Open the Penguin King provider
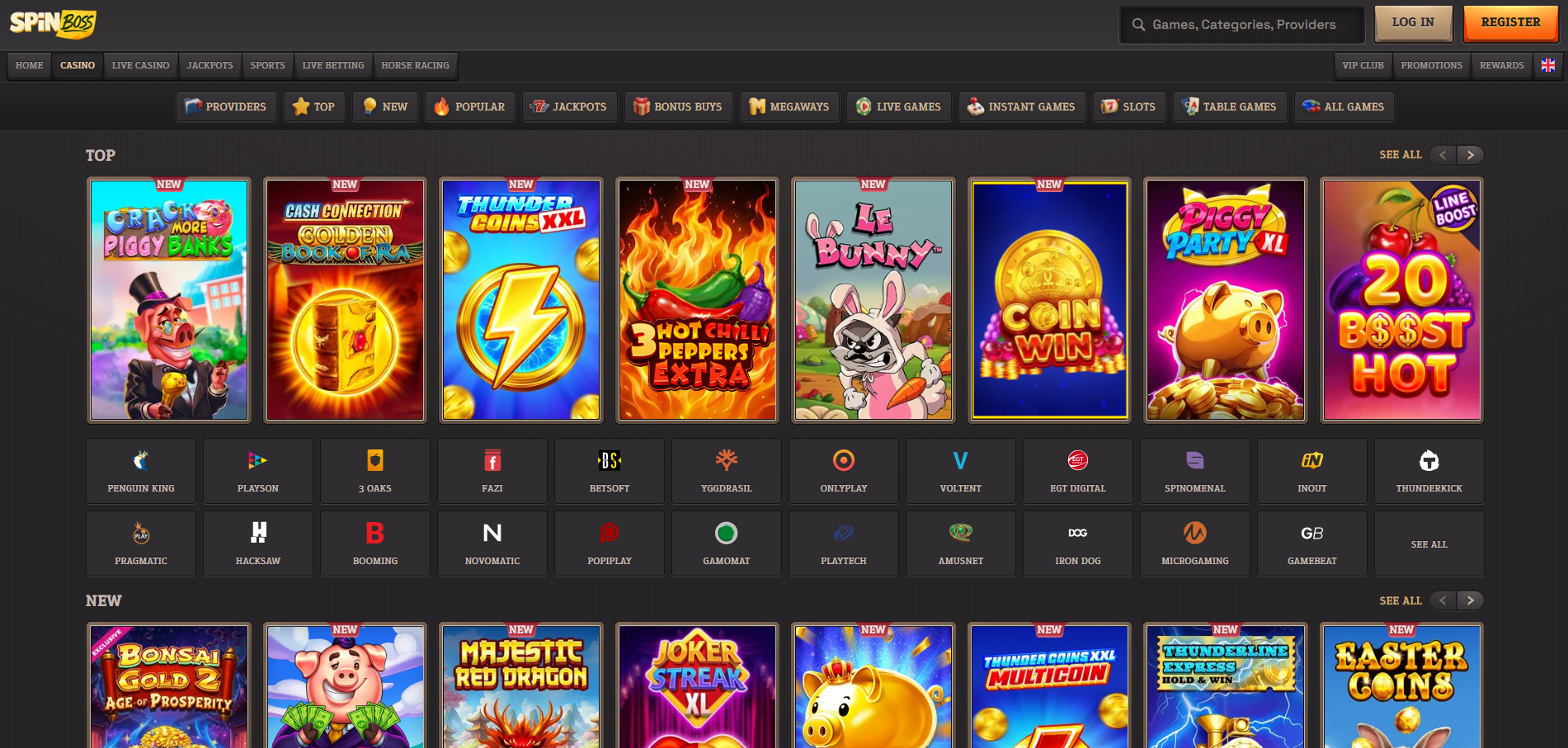This screenshot has width=1568, height=748. point(141,471)
